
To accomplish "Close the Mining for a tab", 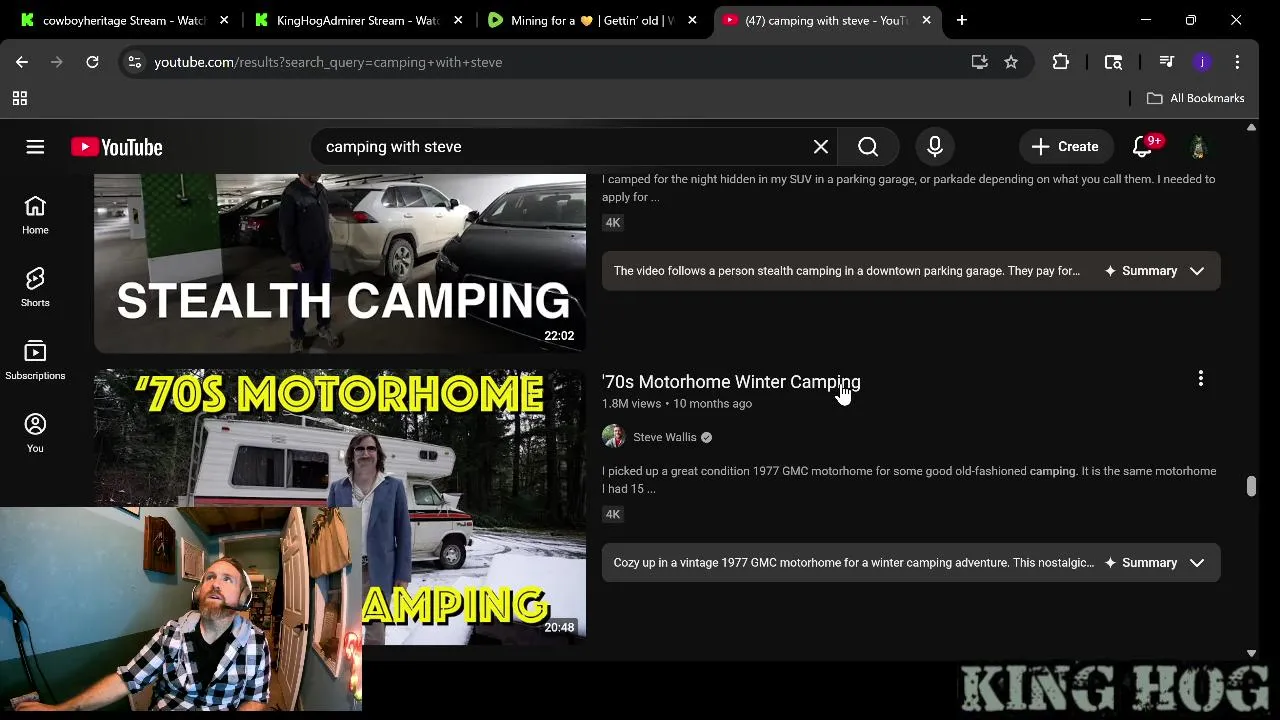I will [x=692, y=20].
